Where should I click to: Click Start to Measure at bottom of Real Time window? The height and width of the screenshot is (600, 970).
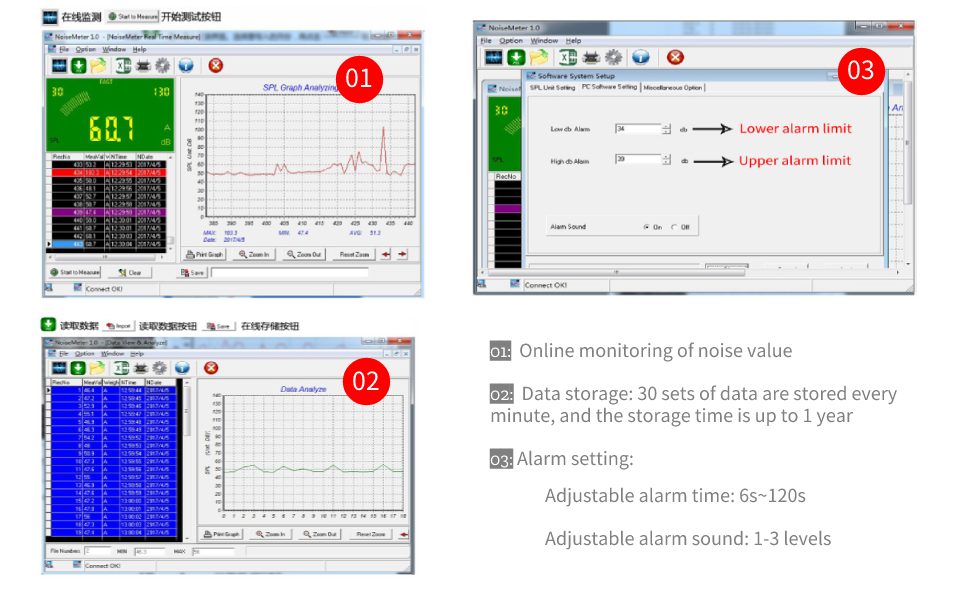(75, 272)
